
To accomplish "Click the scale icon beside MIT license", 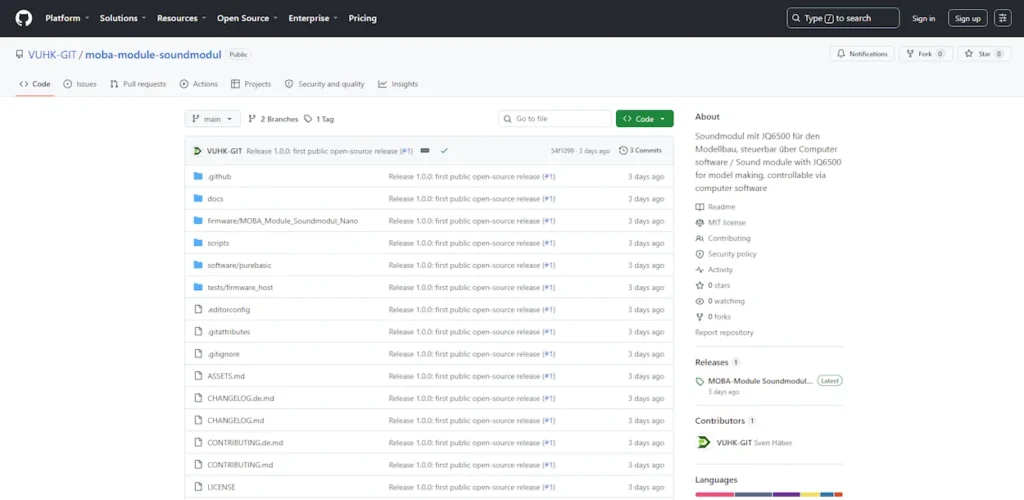I will [699, 223].
